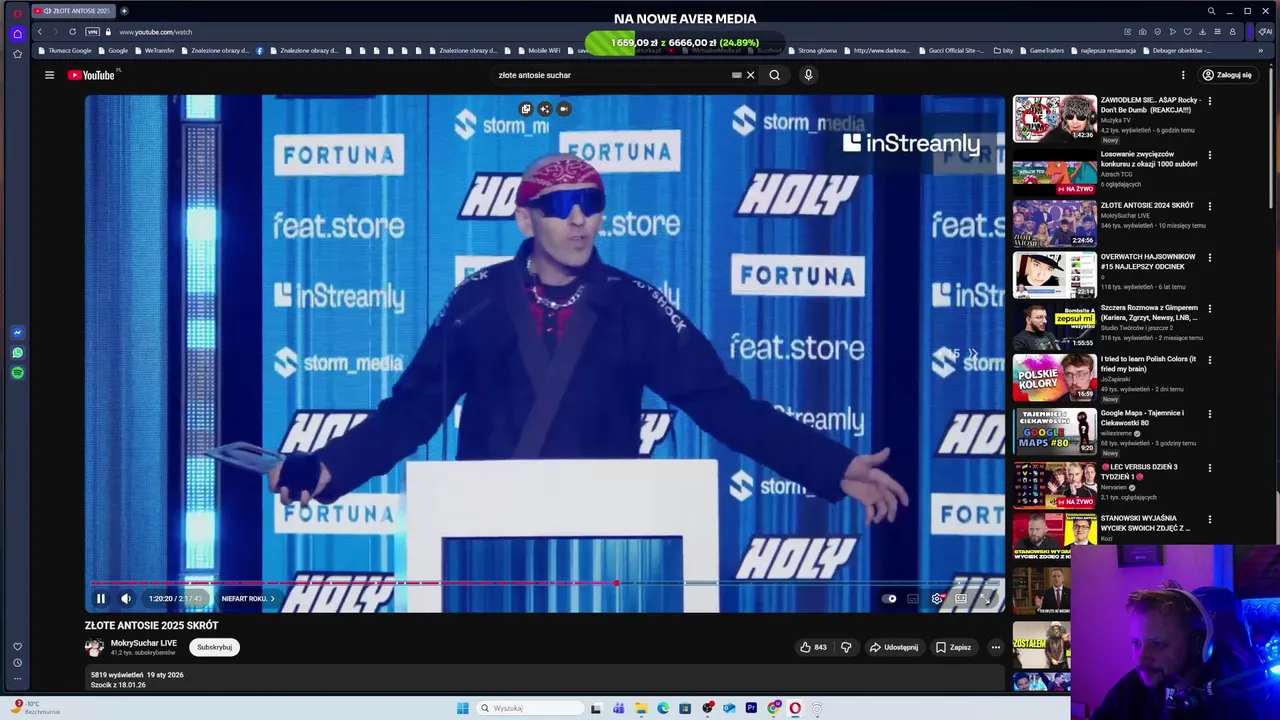Screen dimensions: 1280x720
Task: Open YouTube hamburger guide menu
Action: click(49, 75)
